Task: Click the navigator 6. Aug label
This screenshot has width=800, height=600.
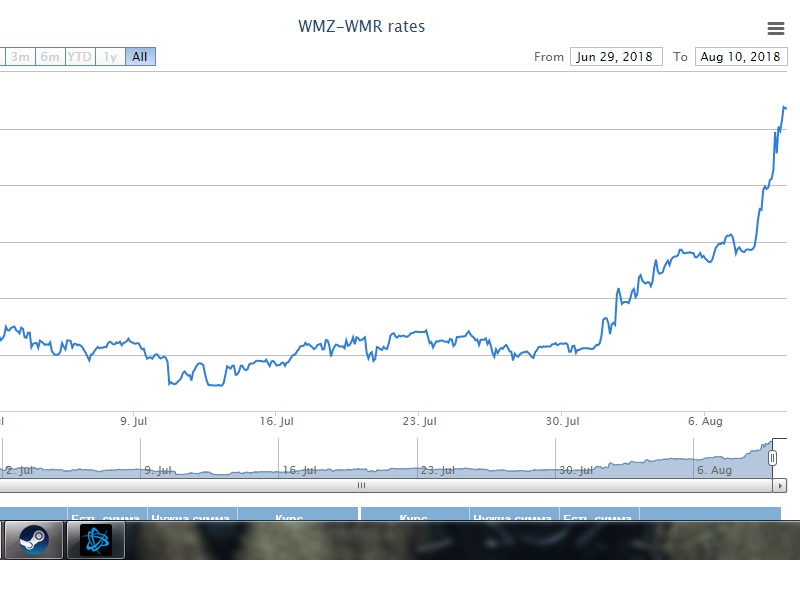Action: 714,470
